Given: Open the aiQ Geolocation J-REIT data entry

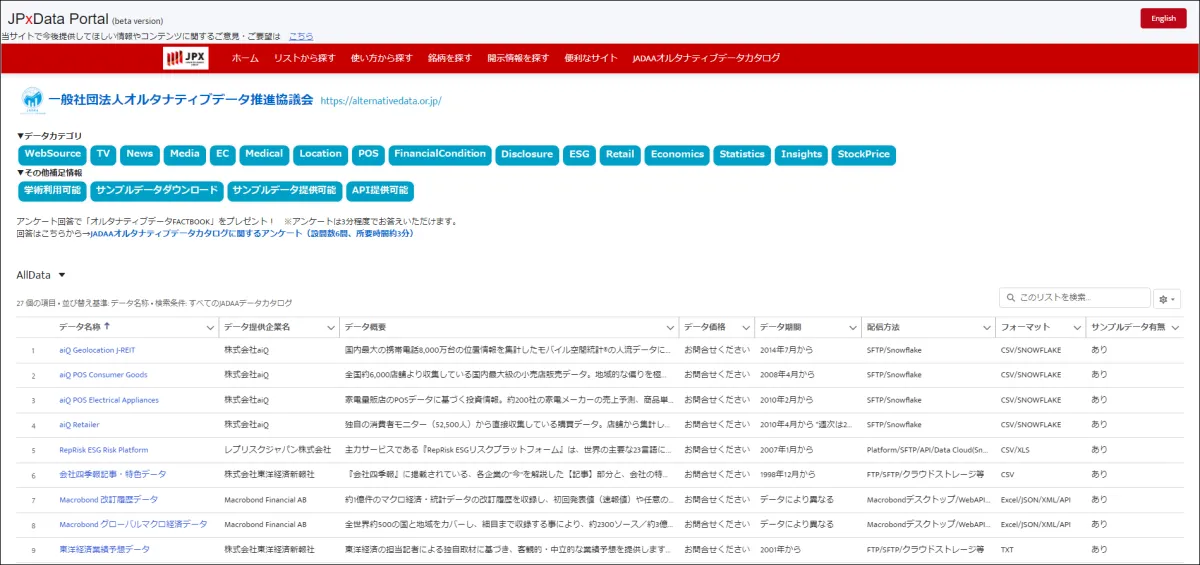Looking at the screenshot, I should (x=97, y=351).
